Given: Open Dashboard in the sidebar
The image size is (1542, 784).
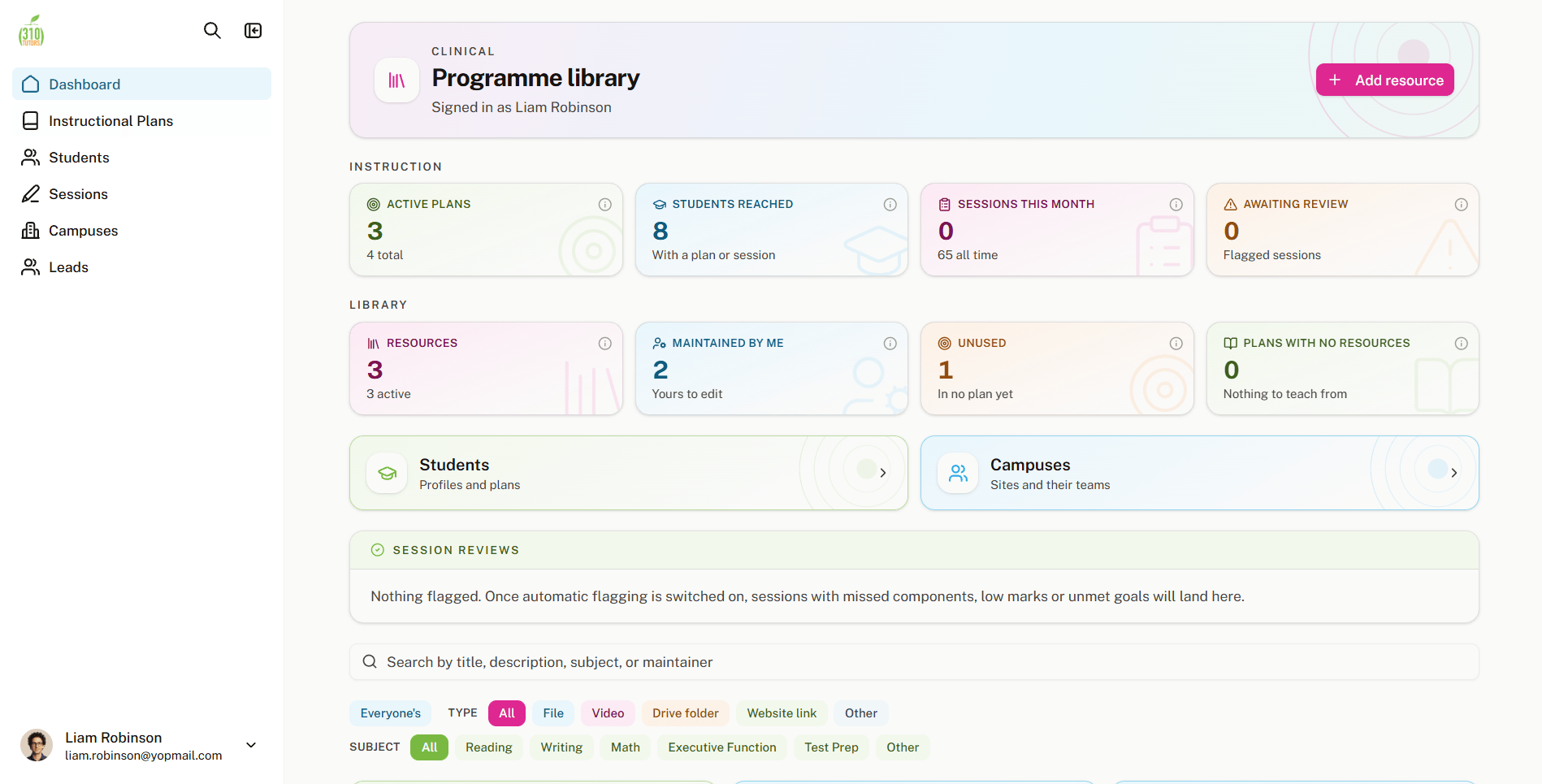Looking at the screenshot, I should (142, 84).
